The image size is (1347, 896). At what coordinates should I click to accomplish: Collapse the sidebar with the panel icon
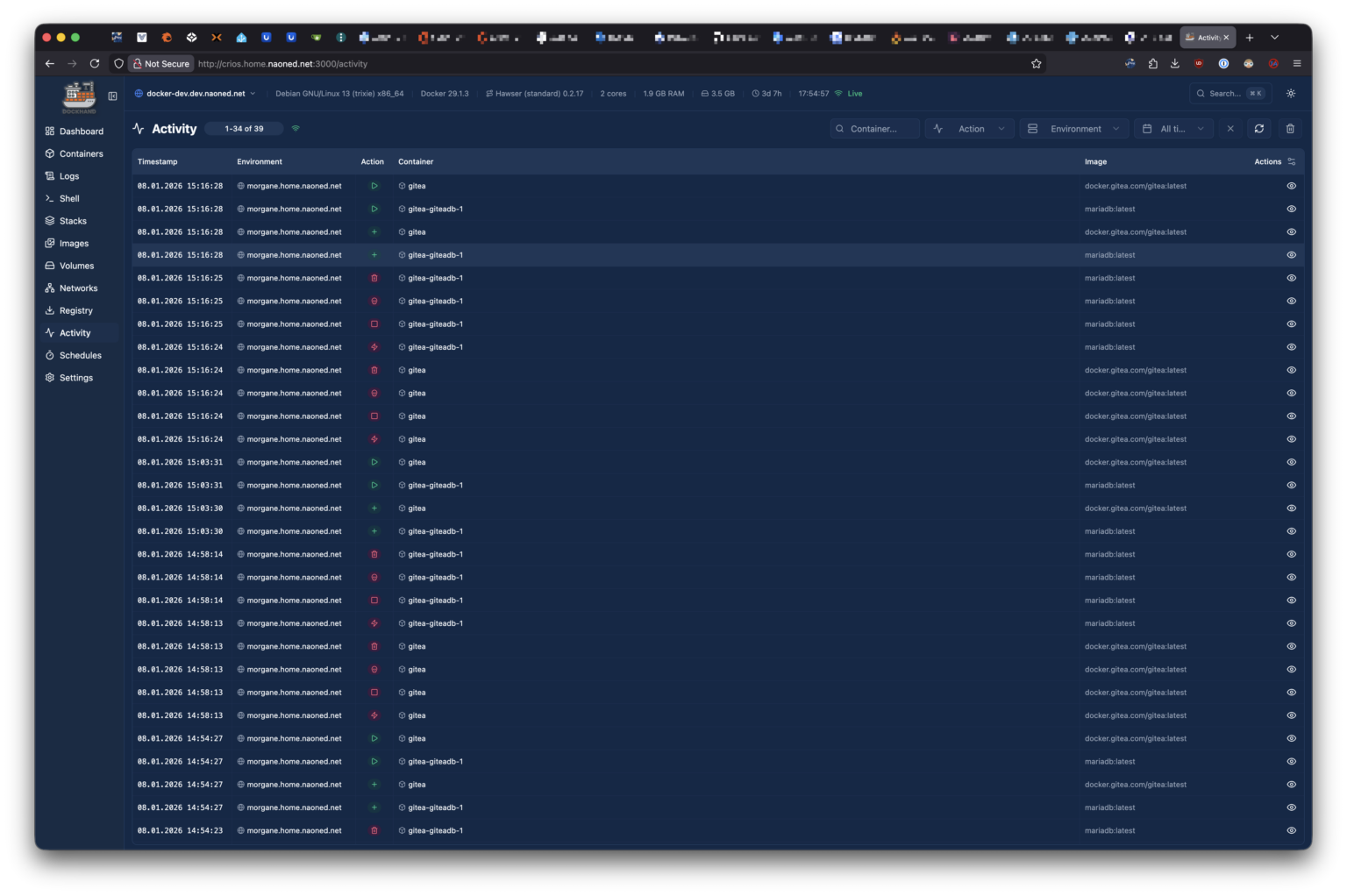point(112,96)
